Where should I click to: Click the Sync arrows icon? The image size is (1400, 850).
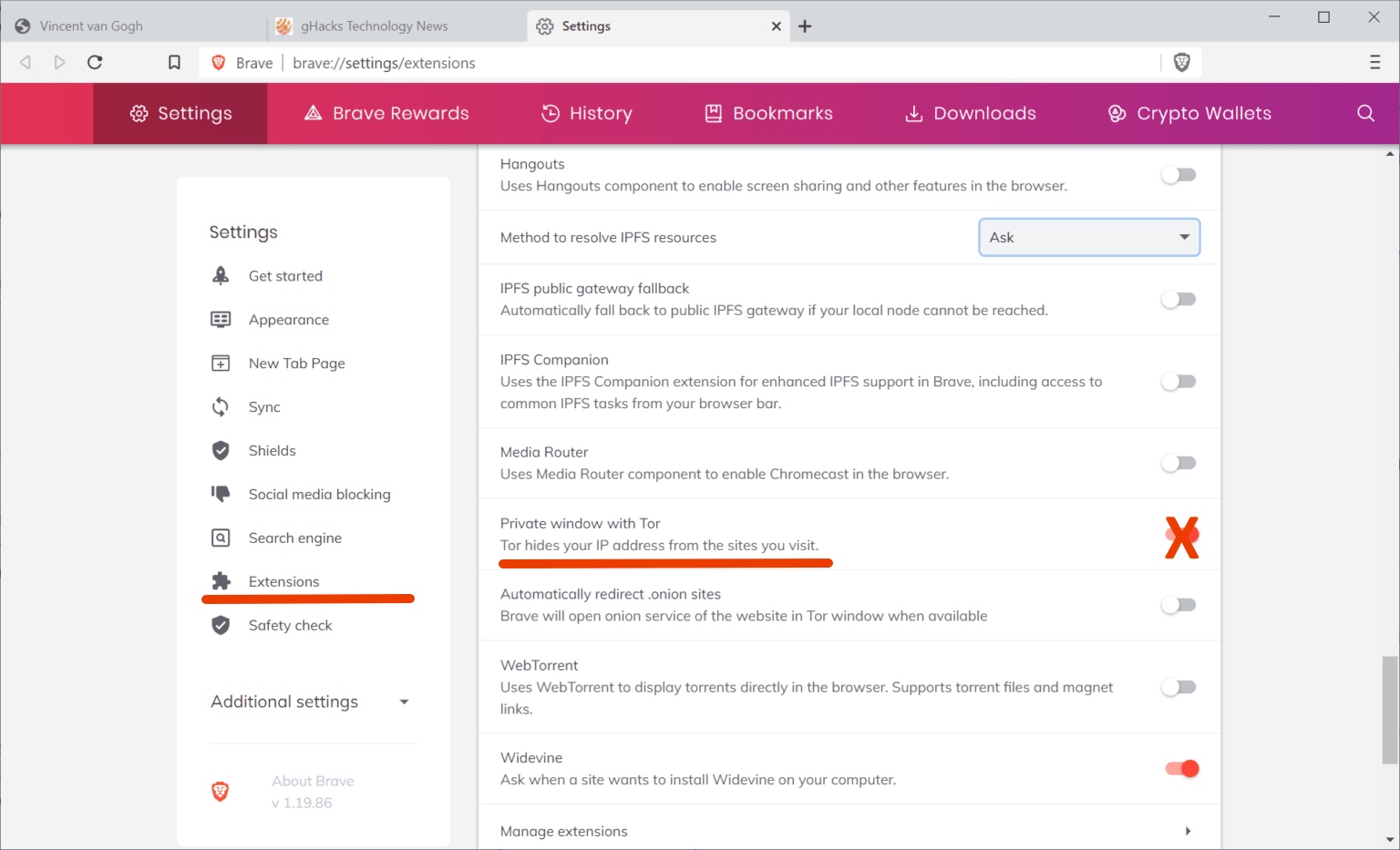click(x=221, y=406)
